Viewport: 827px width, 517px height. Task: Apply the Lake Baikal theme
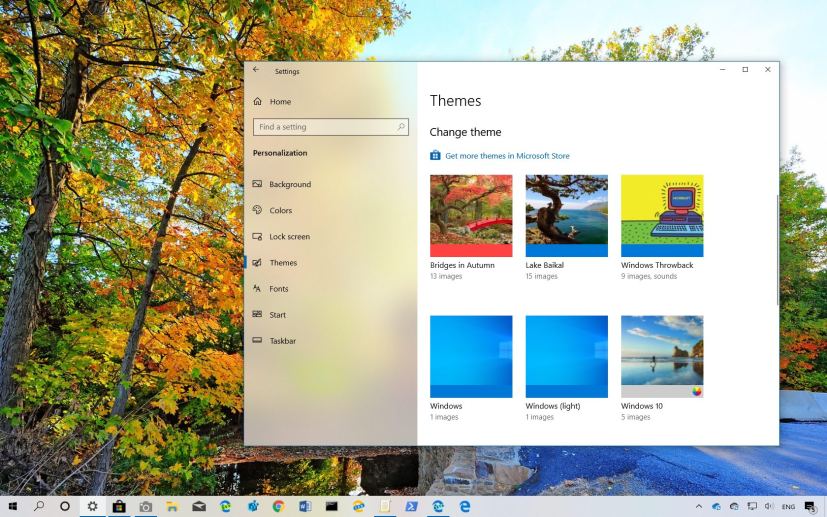pos(566,216)
